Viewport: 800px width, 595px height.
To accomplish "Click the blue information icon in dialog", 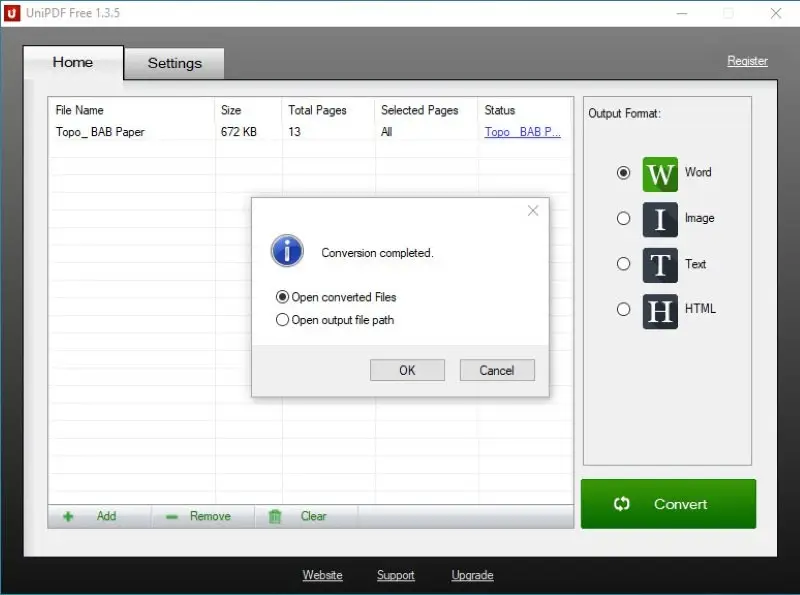I will point(287,251).
